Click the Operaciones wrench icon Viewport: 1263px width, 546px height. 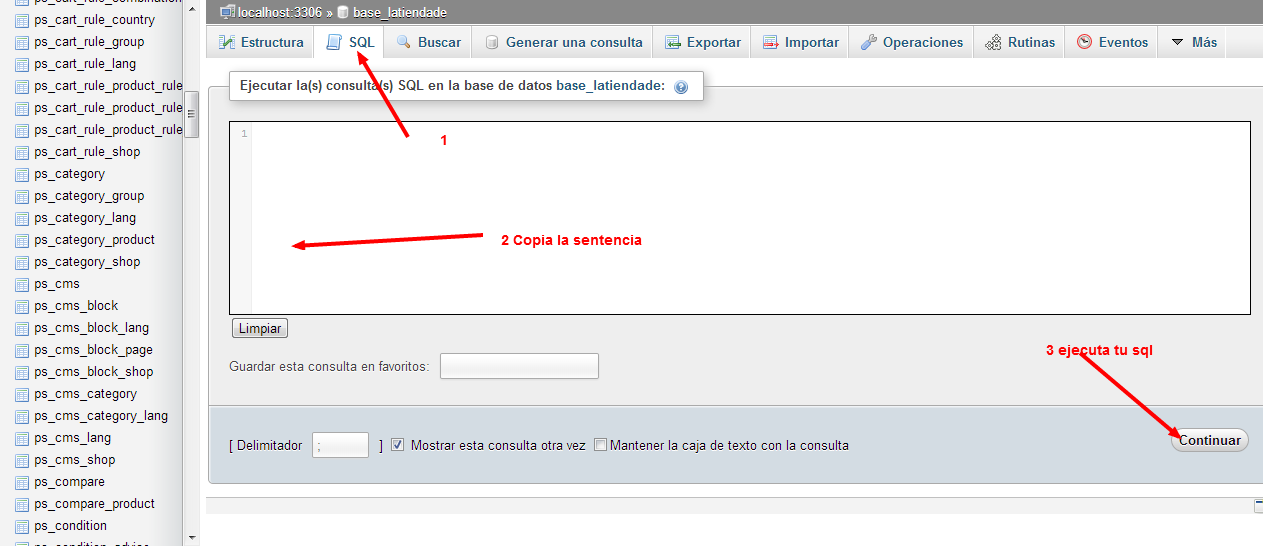click(869, 43)
